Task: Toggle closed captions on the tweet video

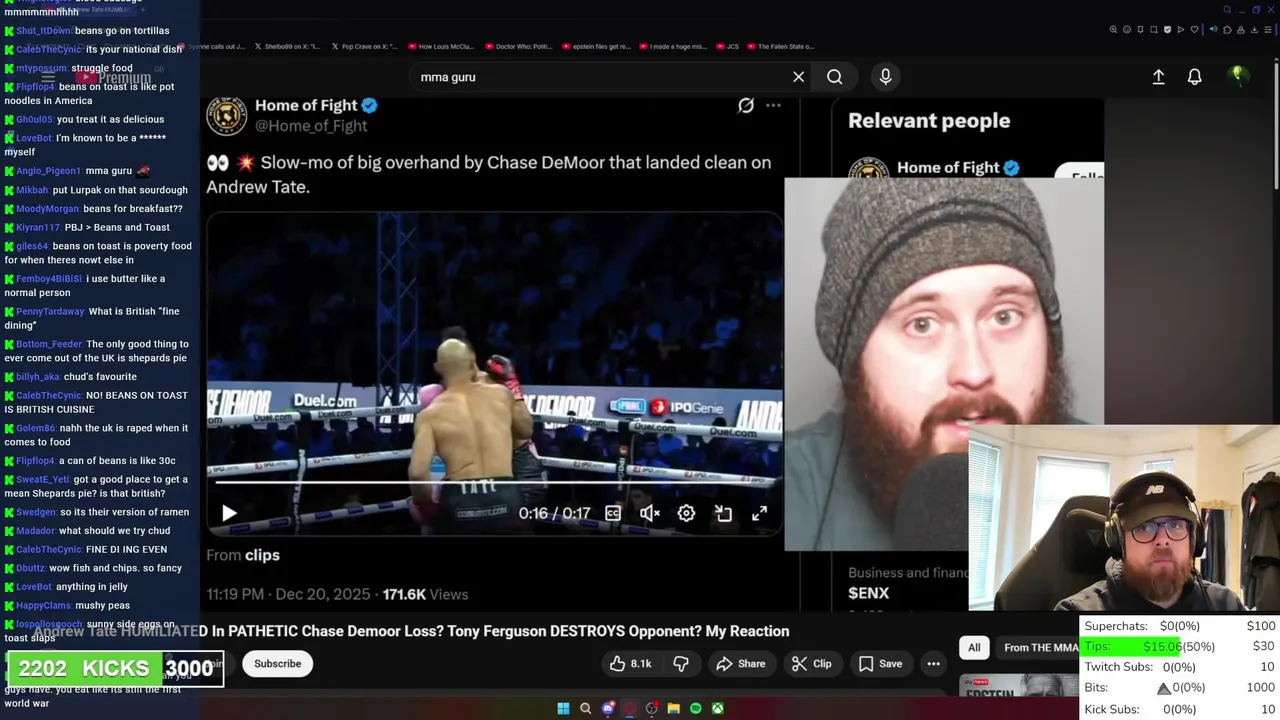Action: (613, 513)
